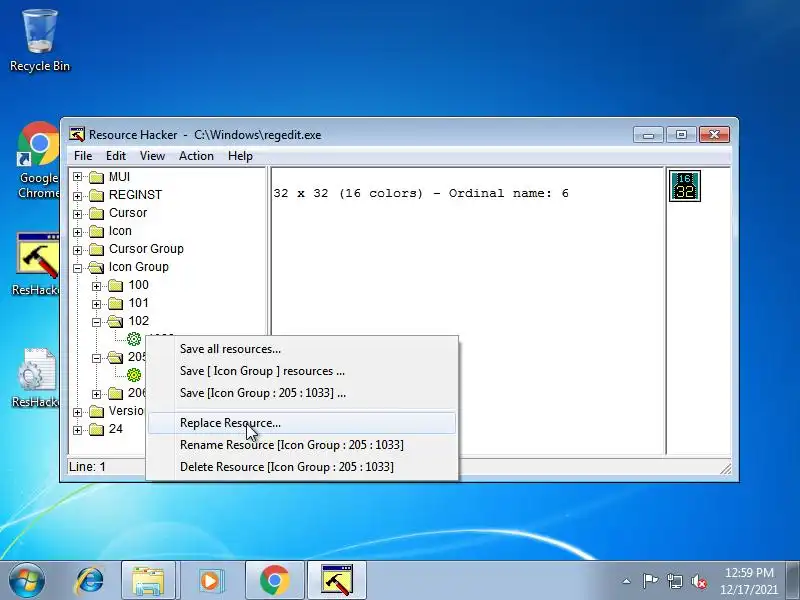Expand the 100 subfolder node
This screenshot has width=800, height=600.
click(x=96, y=286)
